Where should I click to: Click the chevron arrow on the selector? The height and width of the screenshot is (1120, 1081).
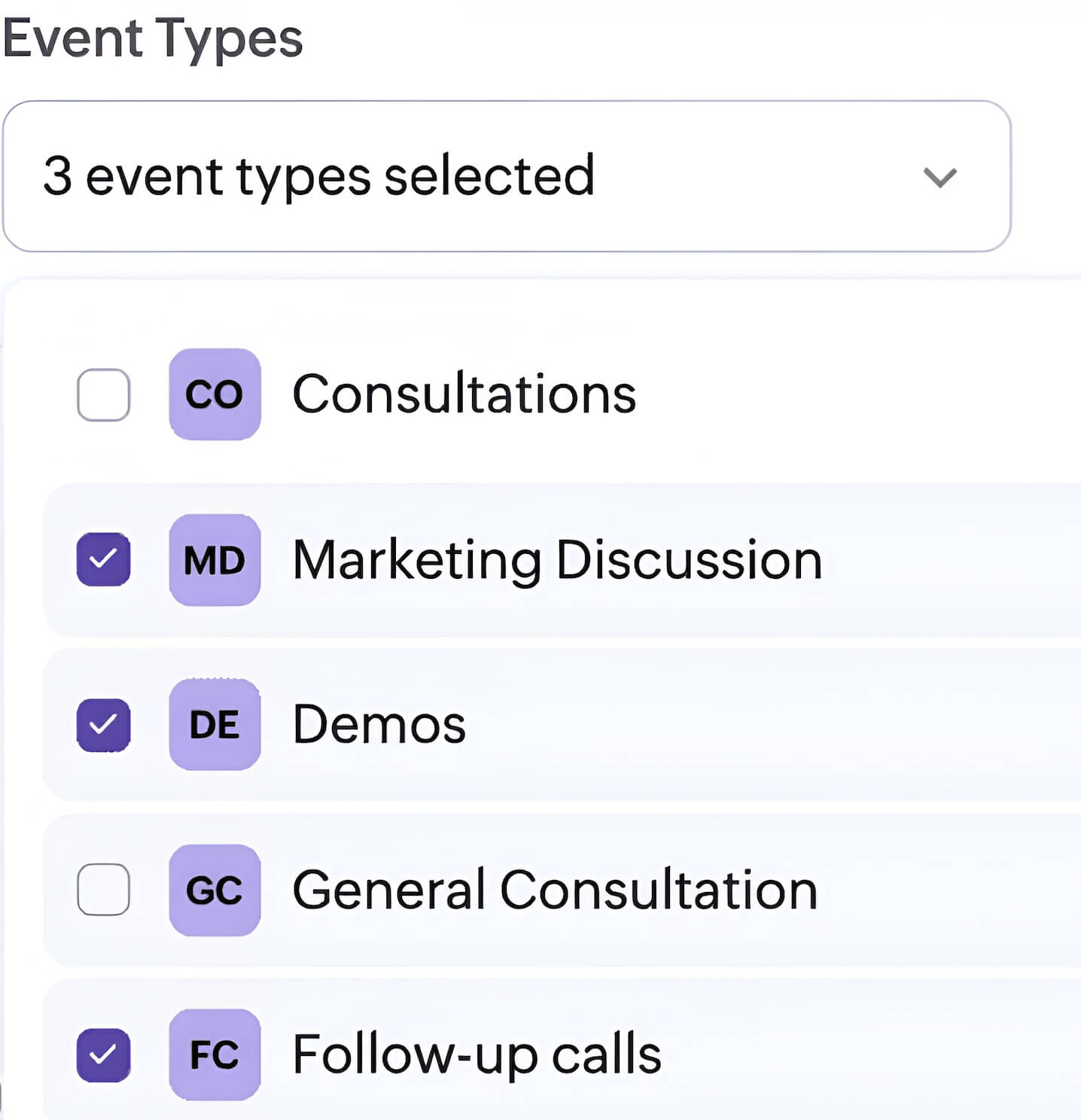click(939, 178)
